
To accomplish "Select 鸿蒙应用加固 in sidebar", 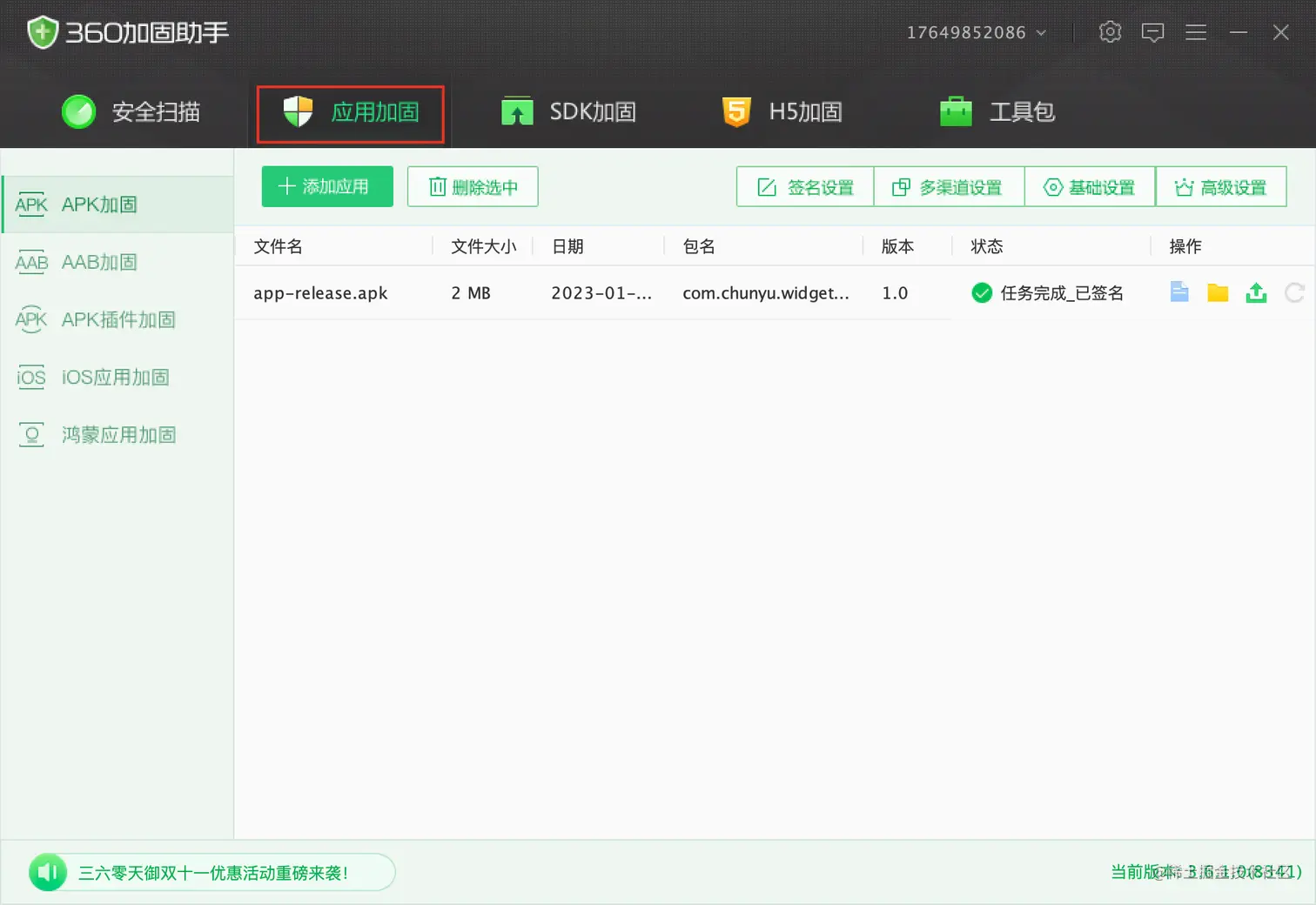I will click(117, 434).
